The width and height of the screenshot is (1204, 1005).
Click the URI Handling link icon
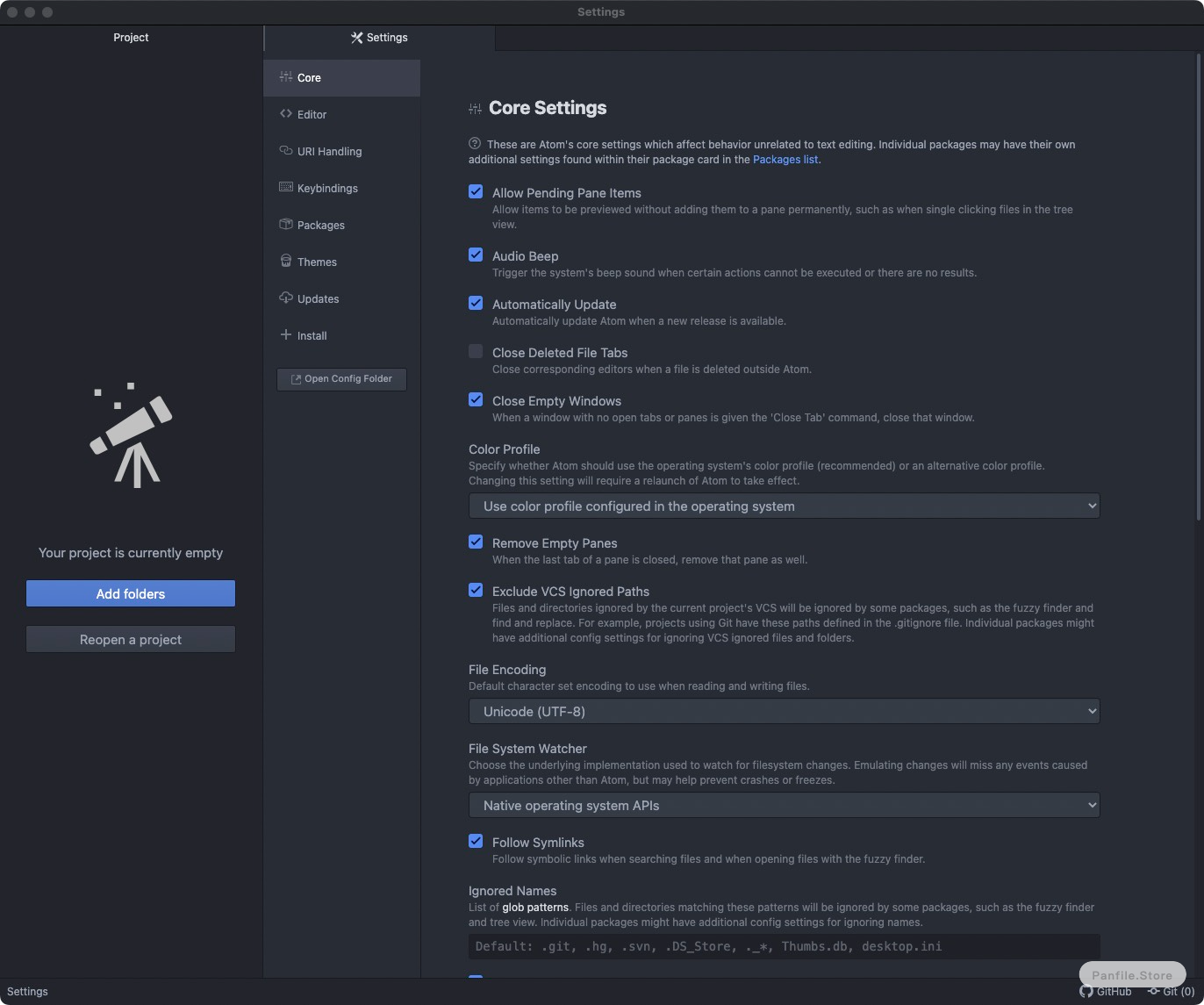[285, 151]
